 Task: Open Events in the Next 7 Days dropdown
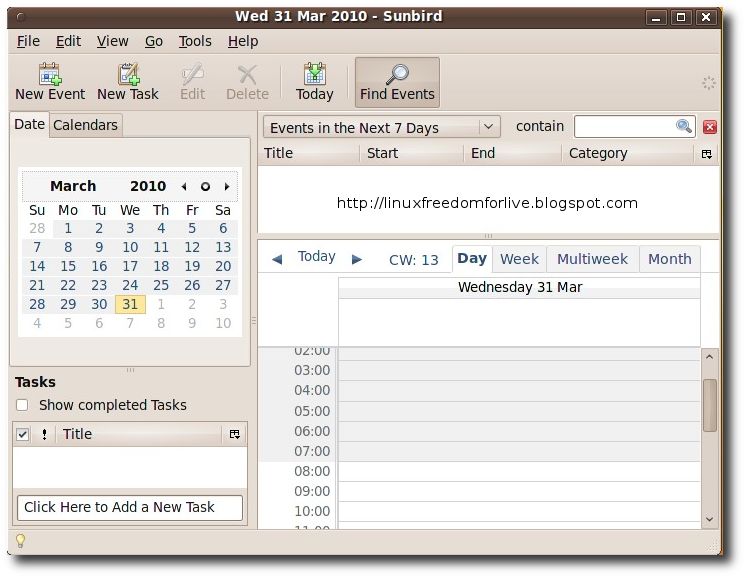point(382,127)
